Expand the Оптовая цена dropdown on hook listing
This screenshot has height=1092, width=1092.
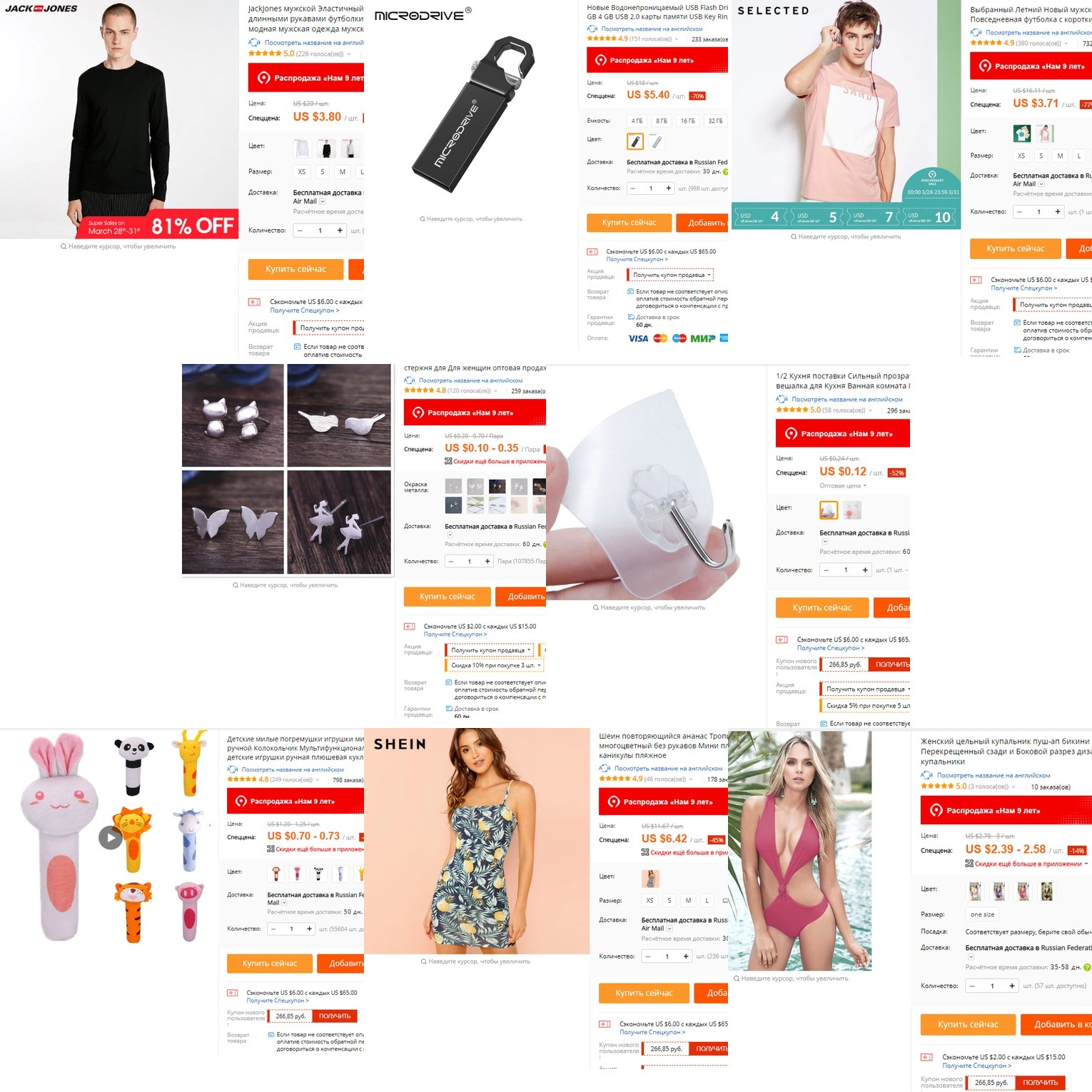[x=843, y=486]
